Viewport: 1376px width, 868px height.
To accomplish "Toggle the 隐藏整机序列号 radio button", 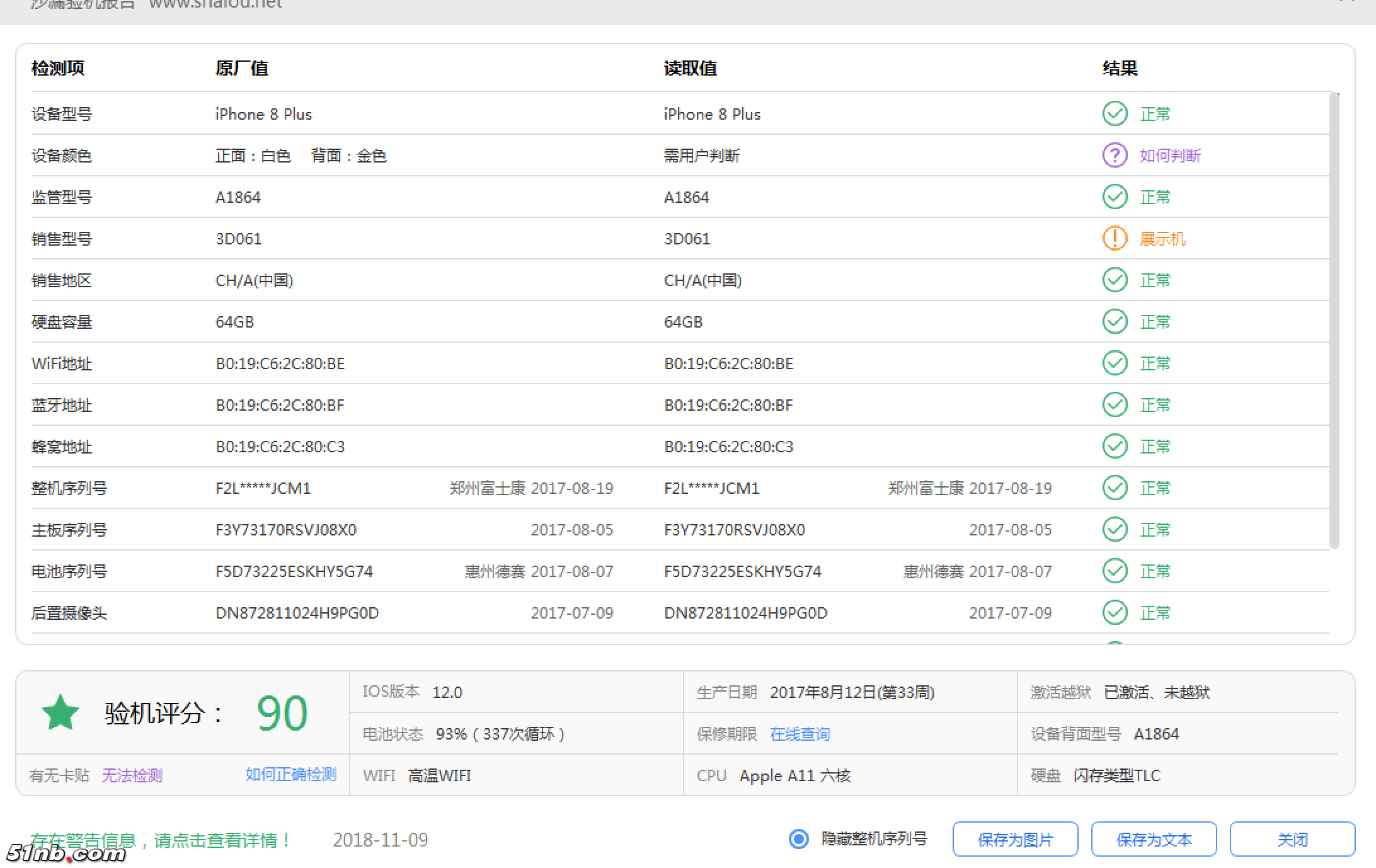I will coord(799,839).
